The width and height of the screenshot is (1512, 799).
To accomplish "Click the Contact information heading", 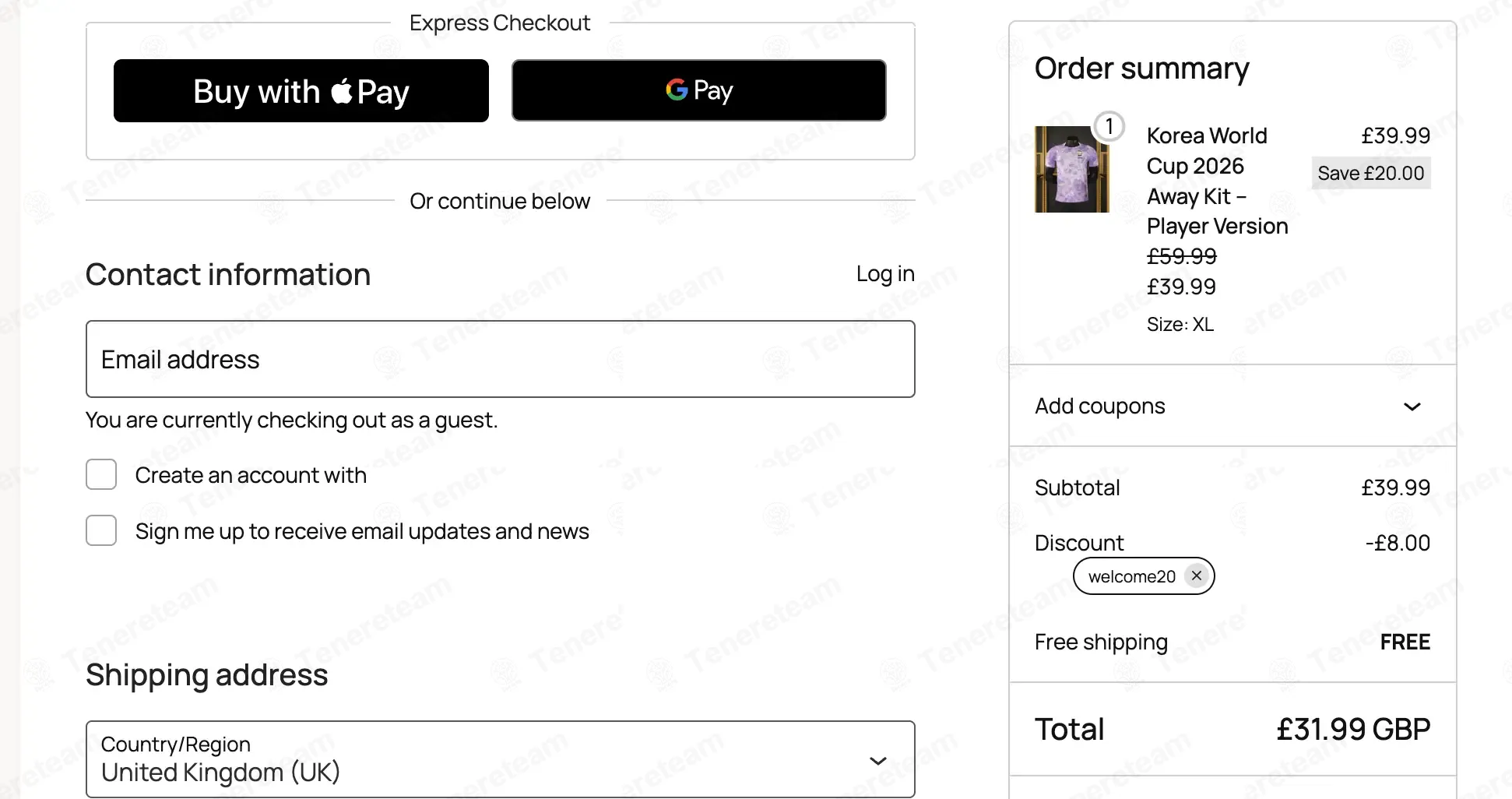I will click(x=228, y=274).
